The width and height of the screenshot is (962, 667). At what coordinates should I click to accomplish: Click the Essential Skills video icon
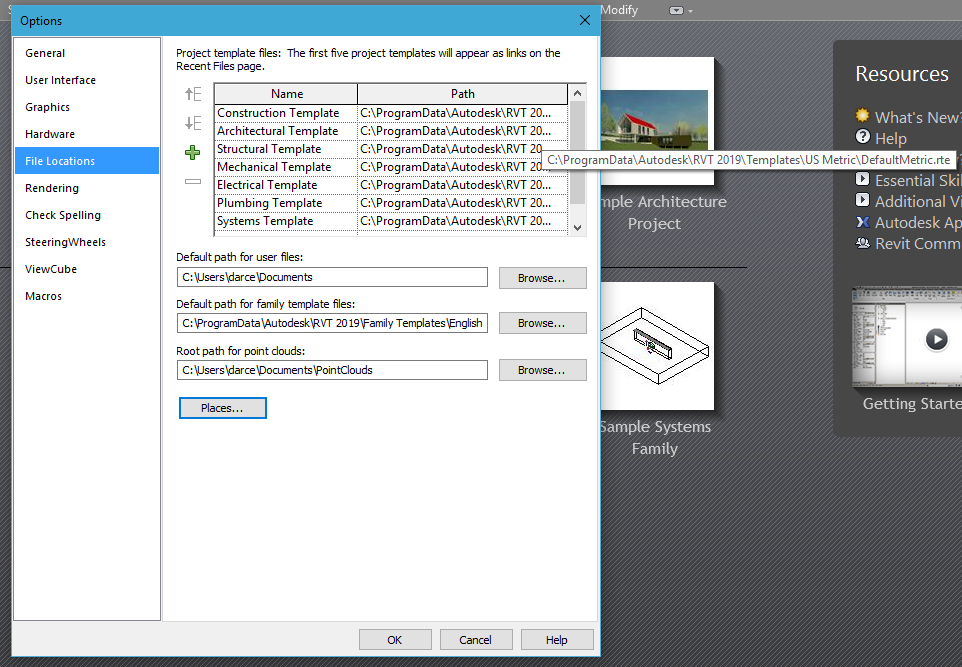(x=862, y=180)
